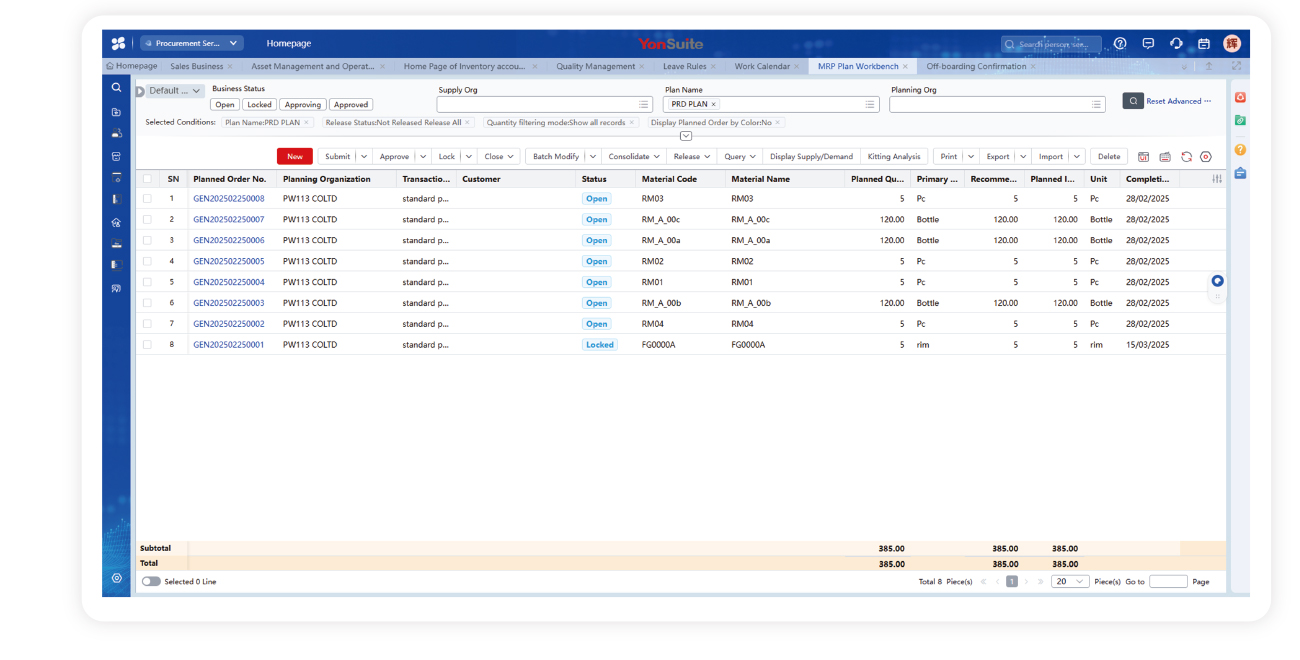Screen dimensions: 1300x660
Task: Click the refresh icon in the toolbar
Action: 1186,157
